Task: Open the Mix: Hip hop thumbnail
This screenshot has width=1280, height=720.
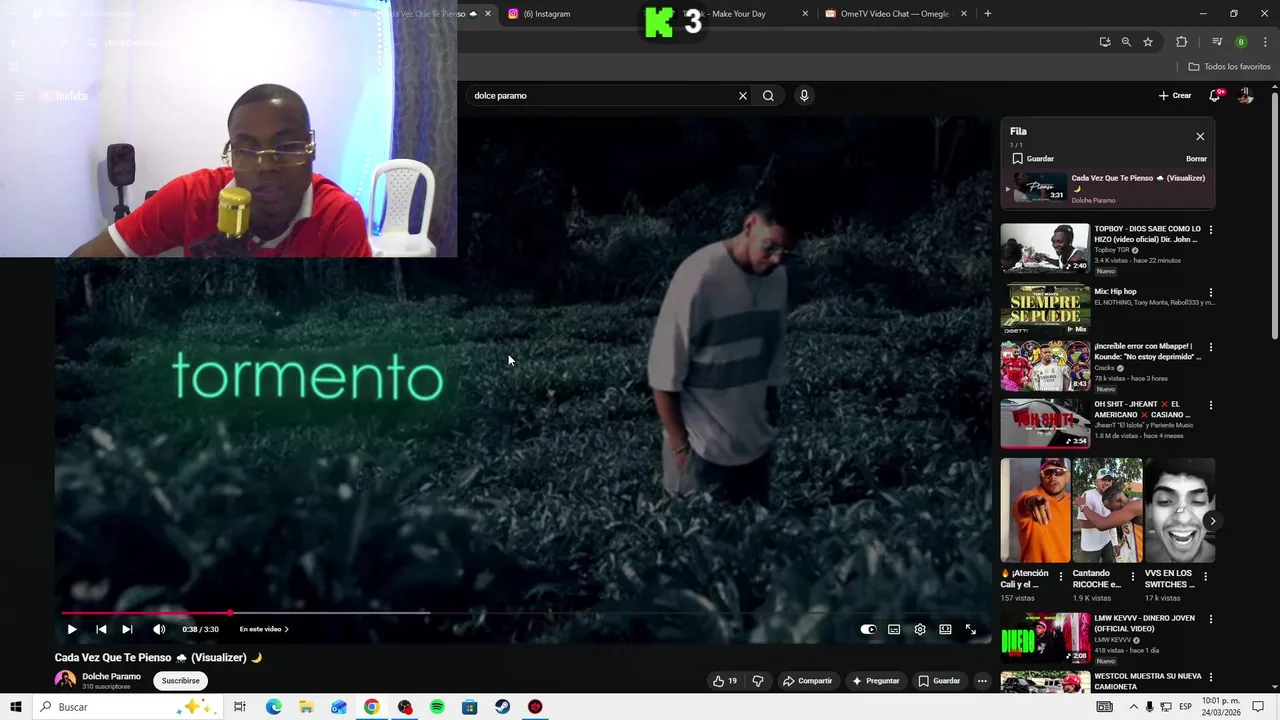Action: pyautogui.click(x=1045, y=310)
